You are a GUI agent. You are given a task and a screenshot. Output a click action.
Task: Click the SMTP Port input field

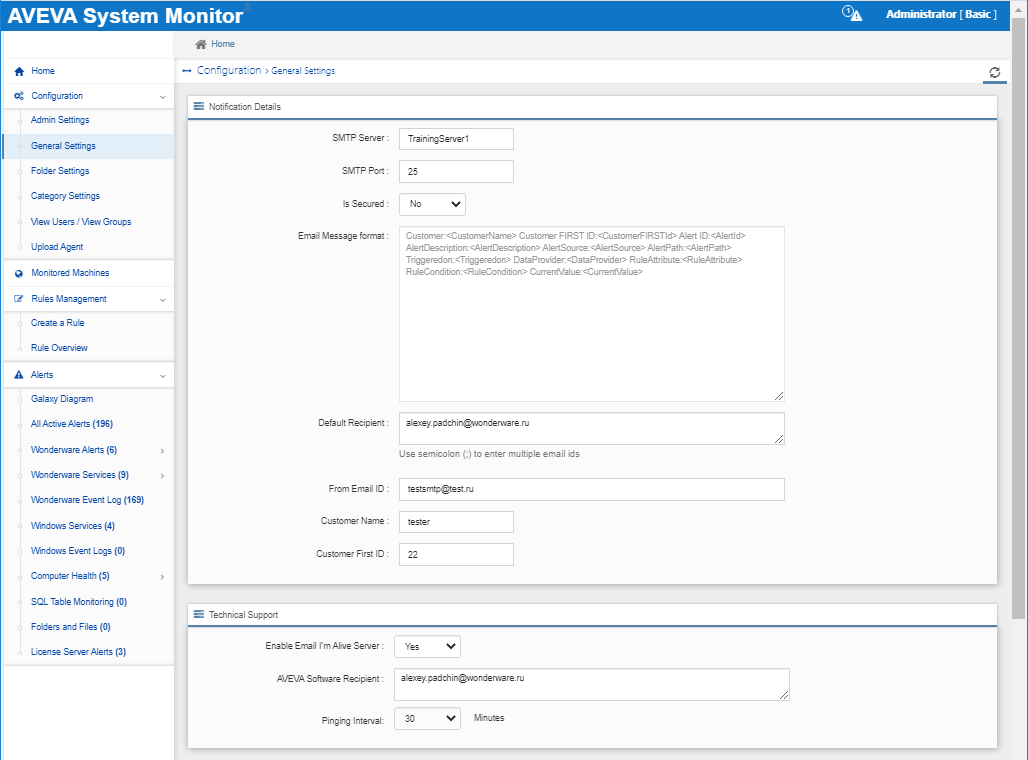(456, 172)
